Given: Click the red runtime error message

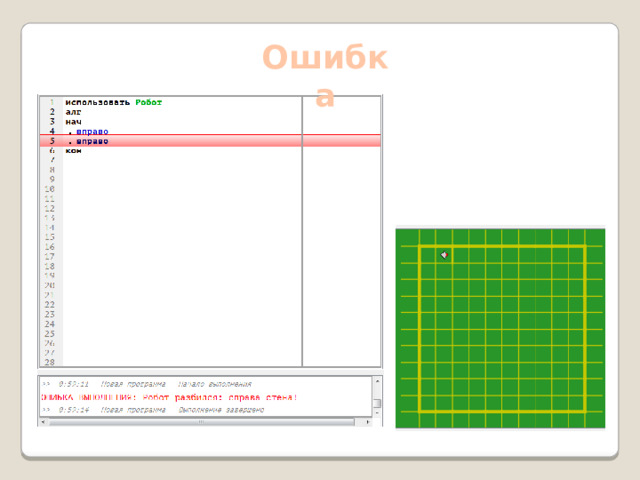Looking at the screenshot, I should pyautogui.click(x=170, y=397).
